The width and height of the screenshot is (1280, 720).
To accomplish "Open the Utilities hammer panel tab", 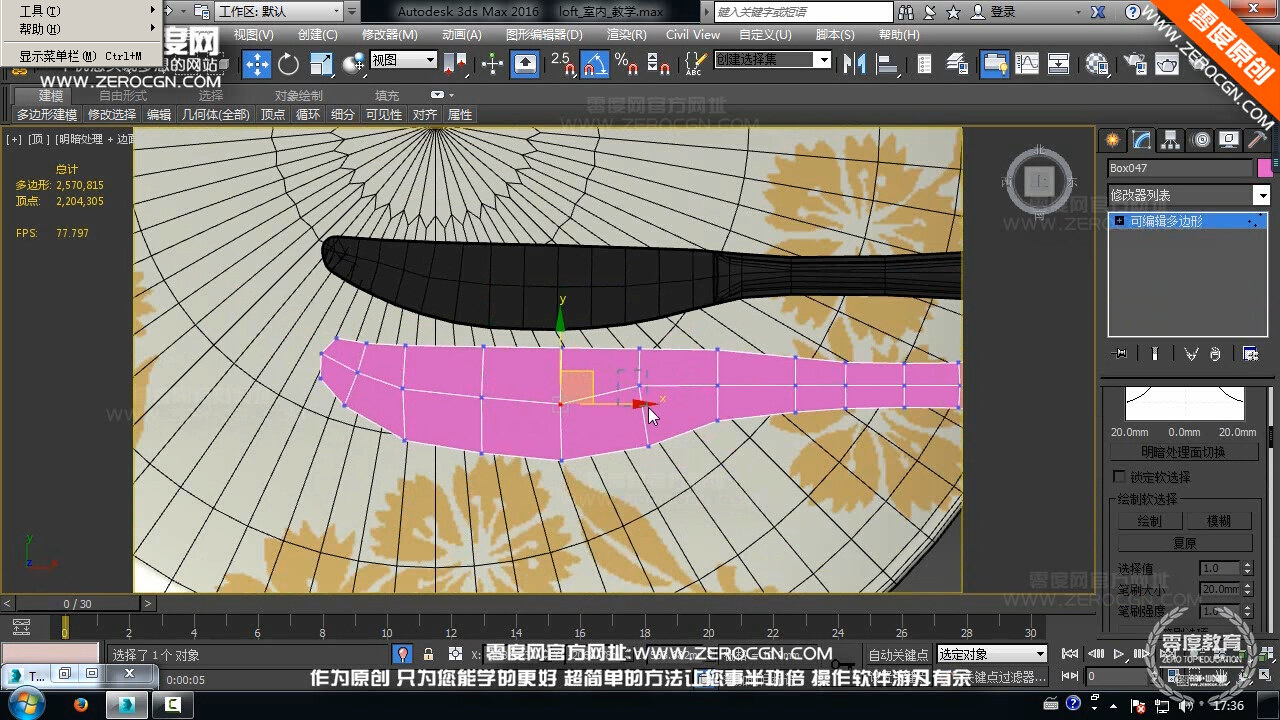I will 1258,140.
